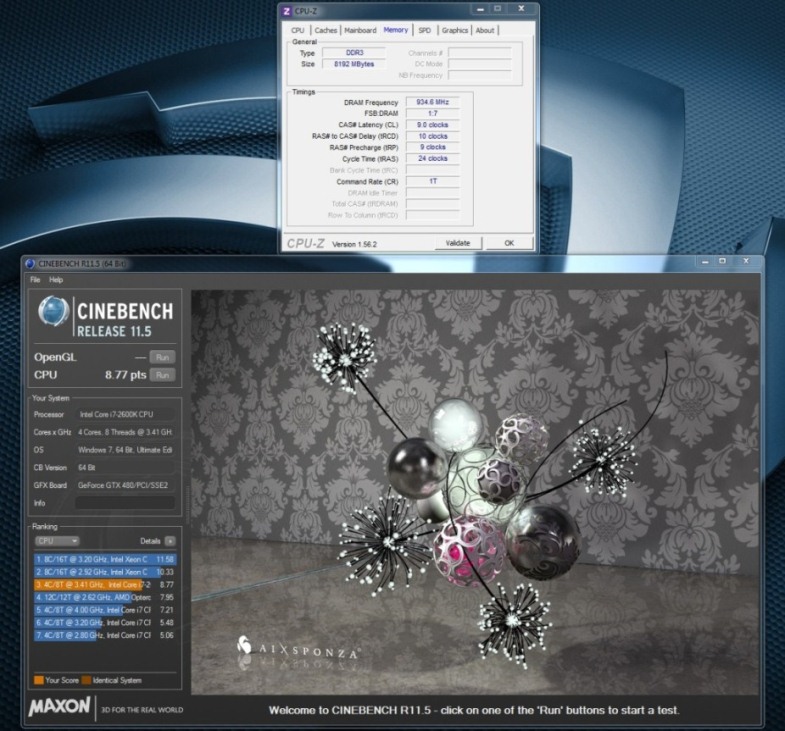Screen dimensions: 785x731
Task: Minimize the CPU-Z window
Action: [x=480, y=9]
